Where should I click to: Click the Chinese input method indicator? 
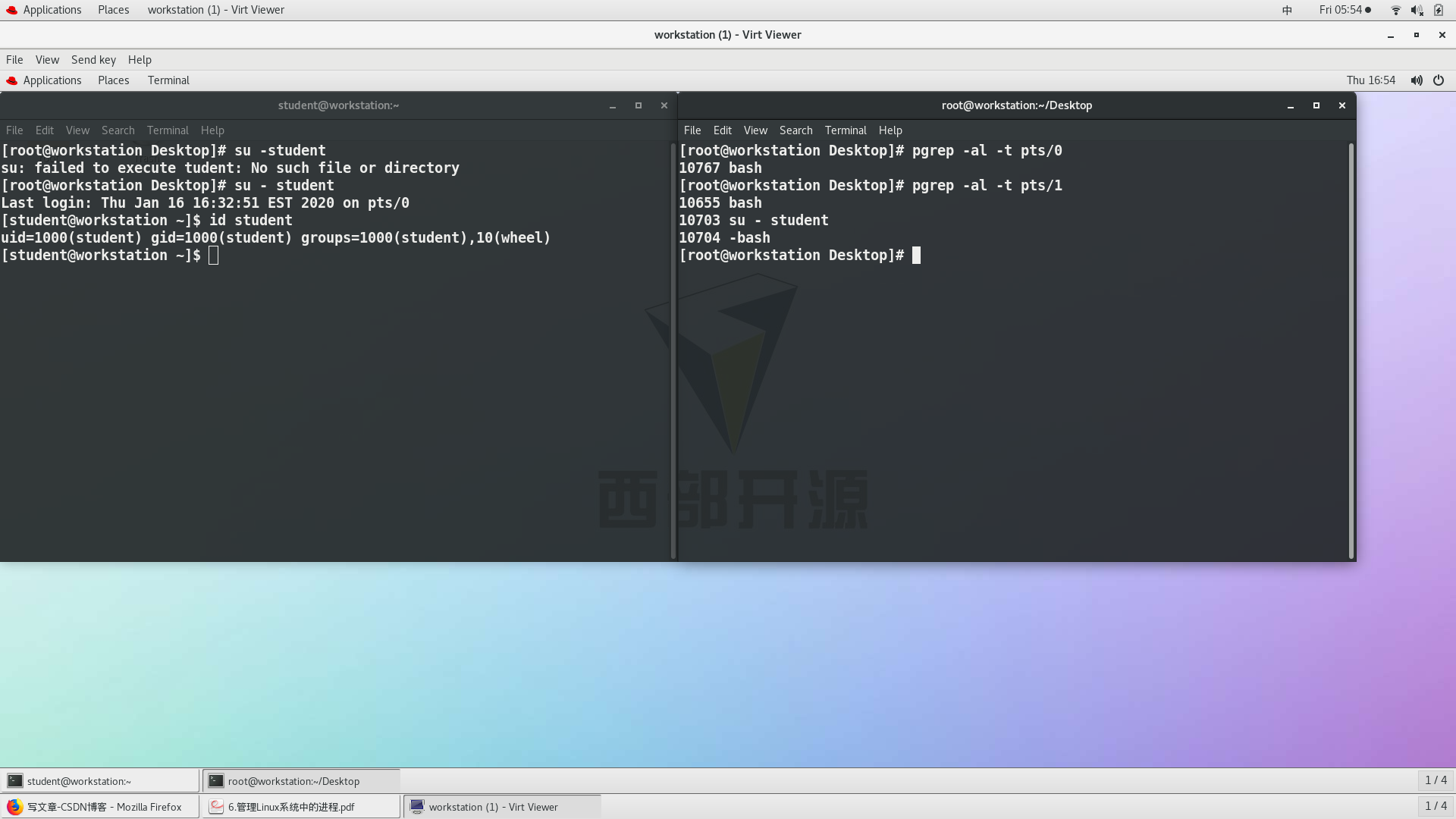1287,10
